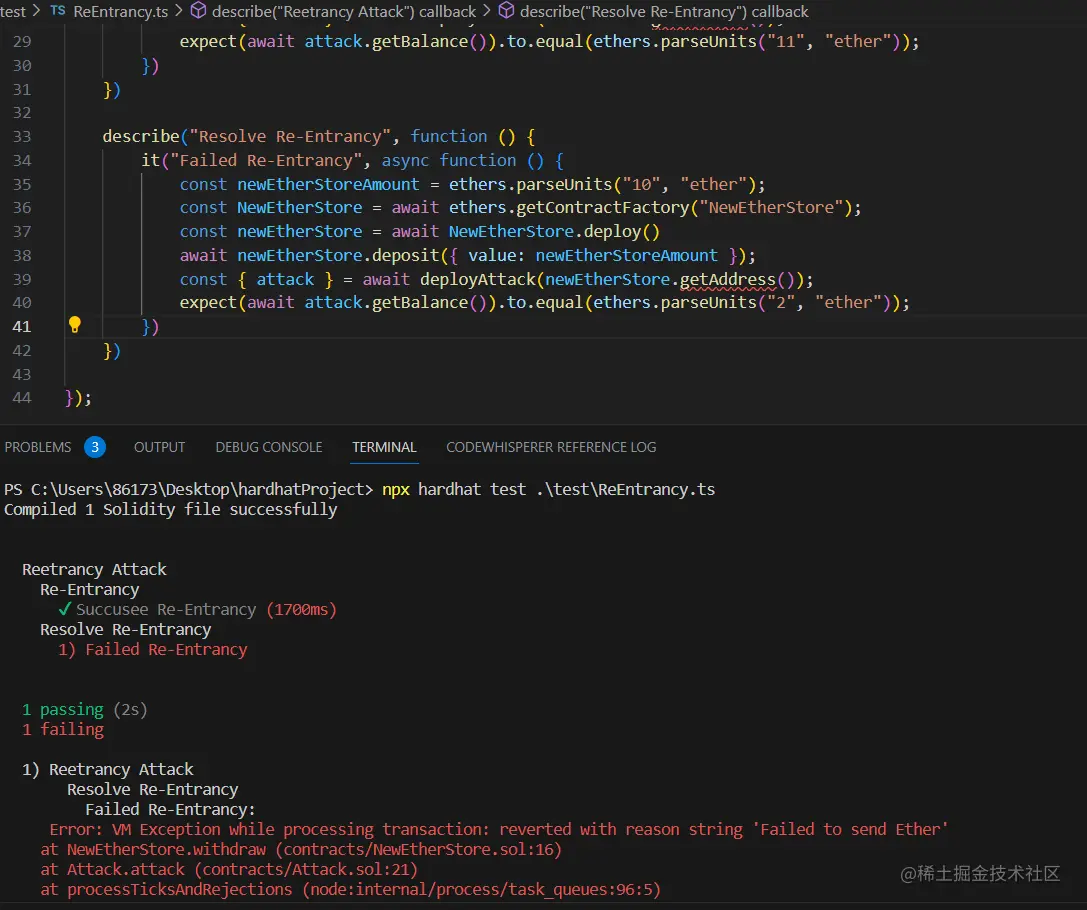This screenshot has height=910, width=1087.
Task: Click getContractFactory on line 36
Action: click(x=602, y=207)
